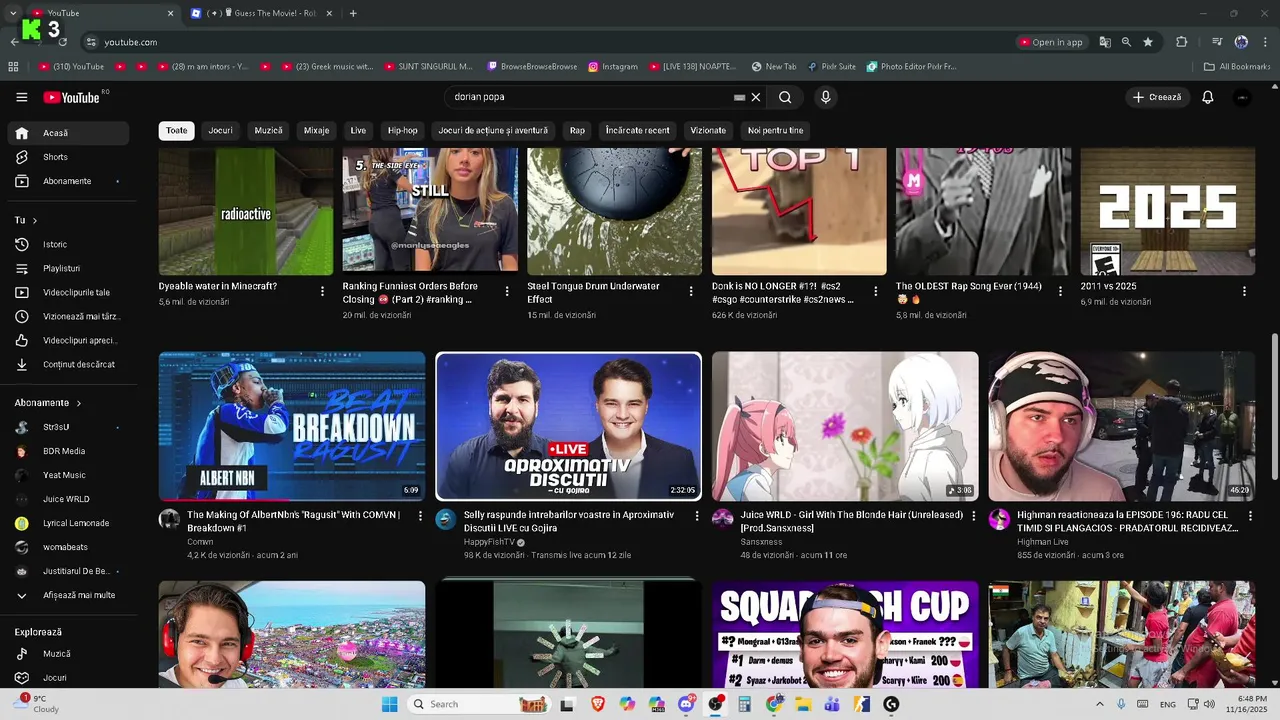Open Comvn channel avatar
Screen dimensions: 1280x720
click(169, 519)
